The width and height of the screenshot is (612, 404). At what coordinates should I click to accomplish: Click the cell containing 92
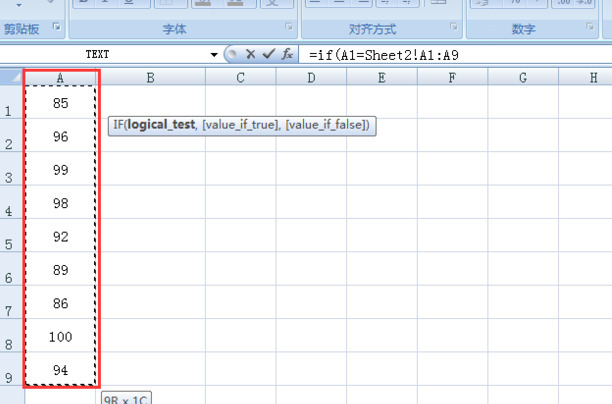(x=60, y=235)
